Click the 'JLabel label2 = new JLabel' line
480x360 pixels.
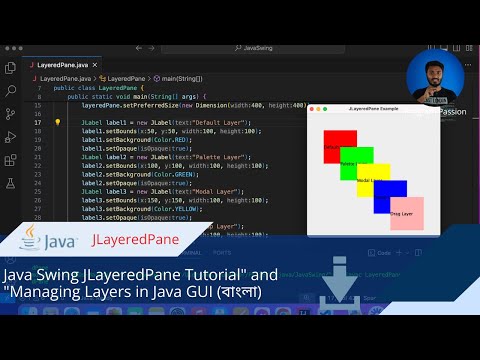click(166, 157)
